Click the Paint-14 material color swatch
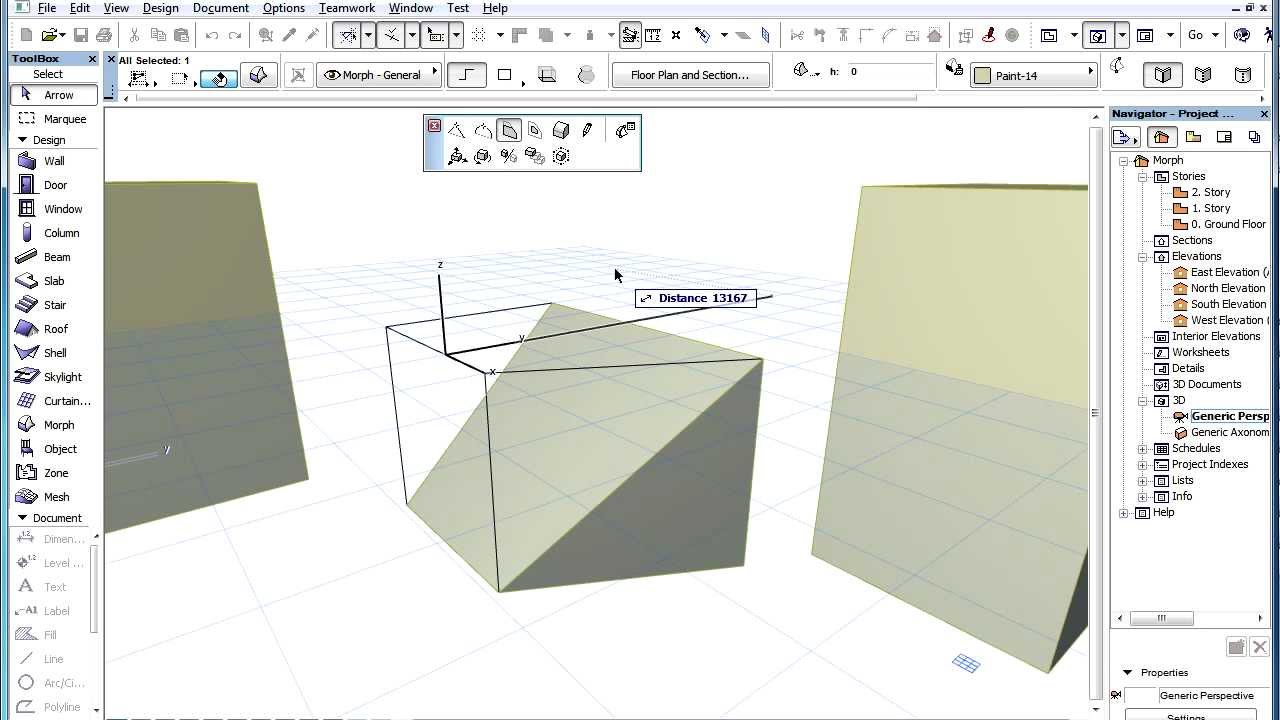The width and height of the screenshot is (1280, 720). [x=982, y=75]
